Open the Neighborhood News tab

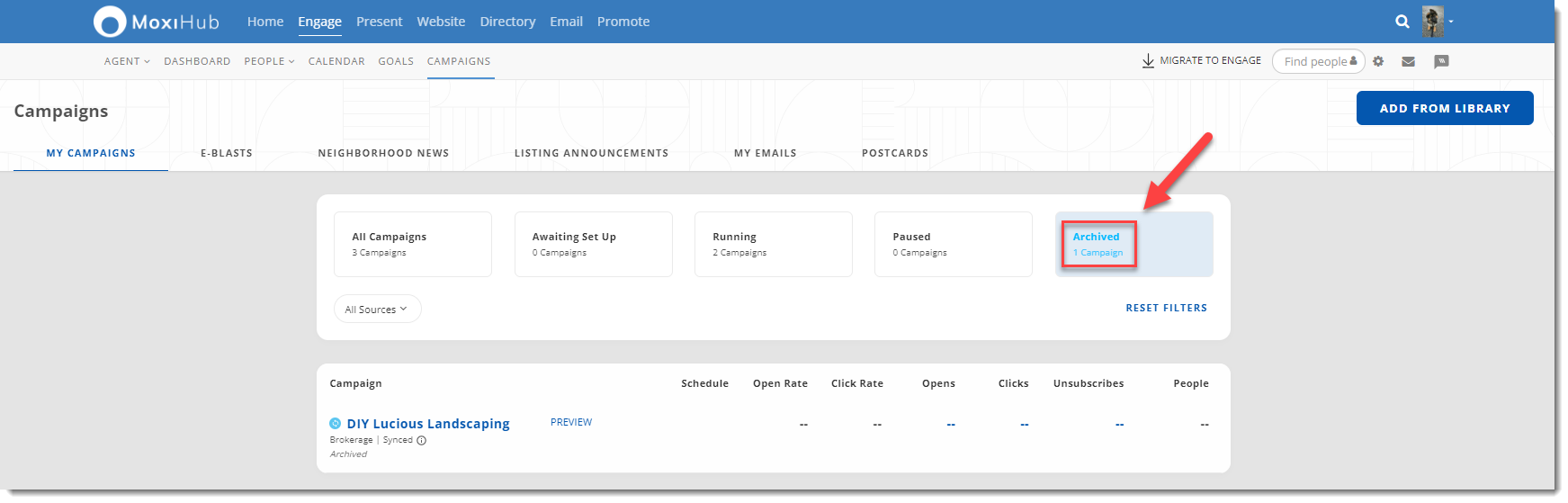click(x=383, y=153)
